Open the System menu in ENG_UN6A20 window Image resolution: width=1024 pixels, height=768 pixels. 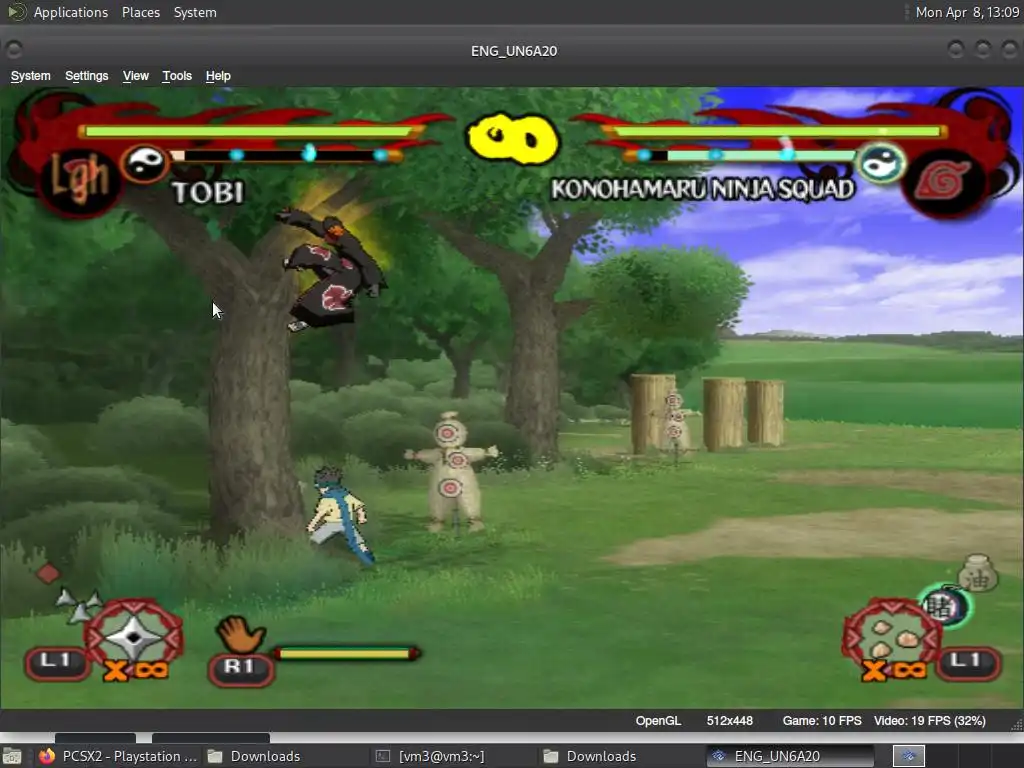click(x=30, y=76)
